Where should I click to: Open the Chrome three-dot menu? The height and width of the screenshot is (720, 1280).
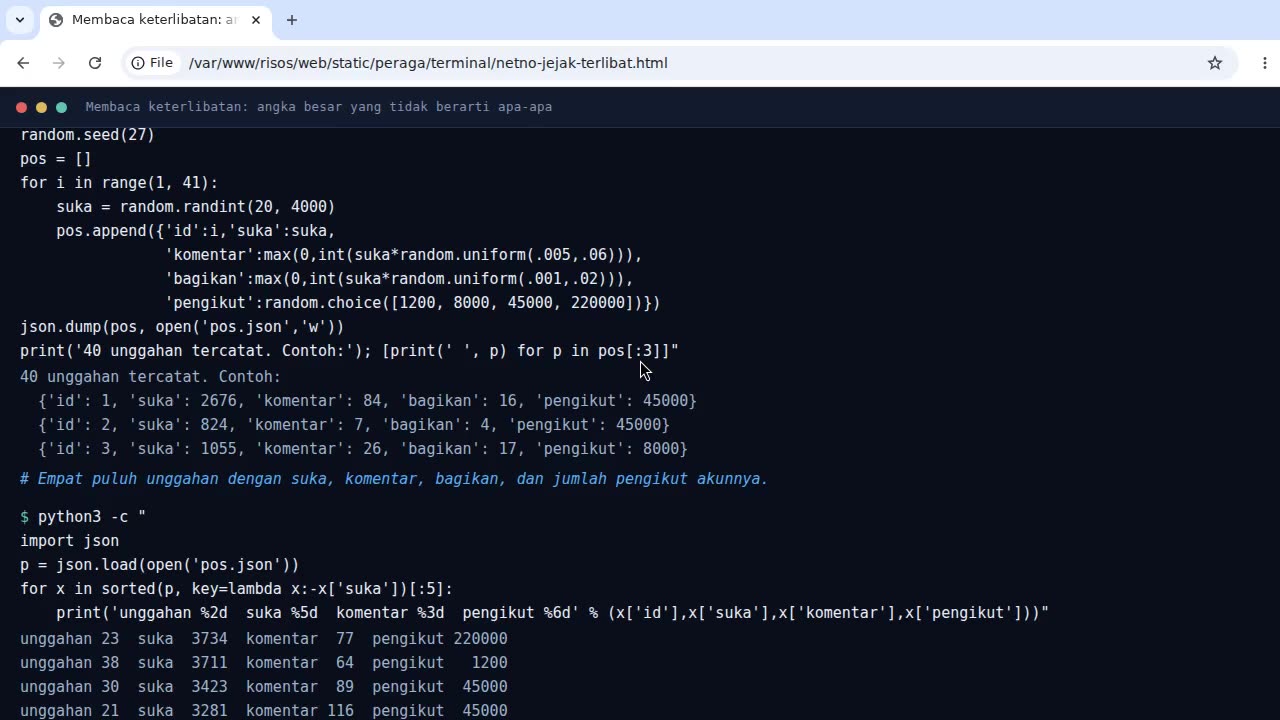click(1265, 63)
